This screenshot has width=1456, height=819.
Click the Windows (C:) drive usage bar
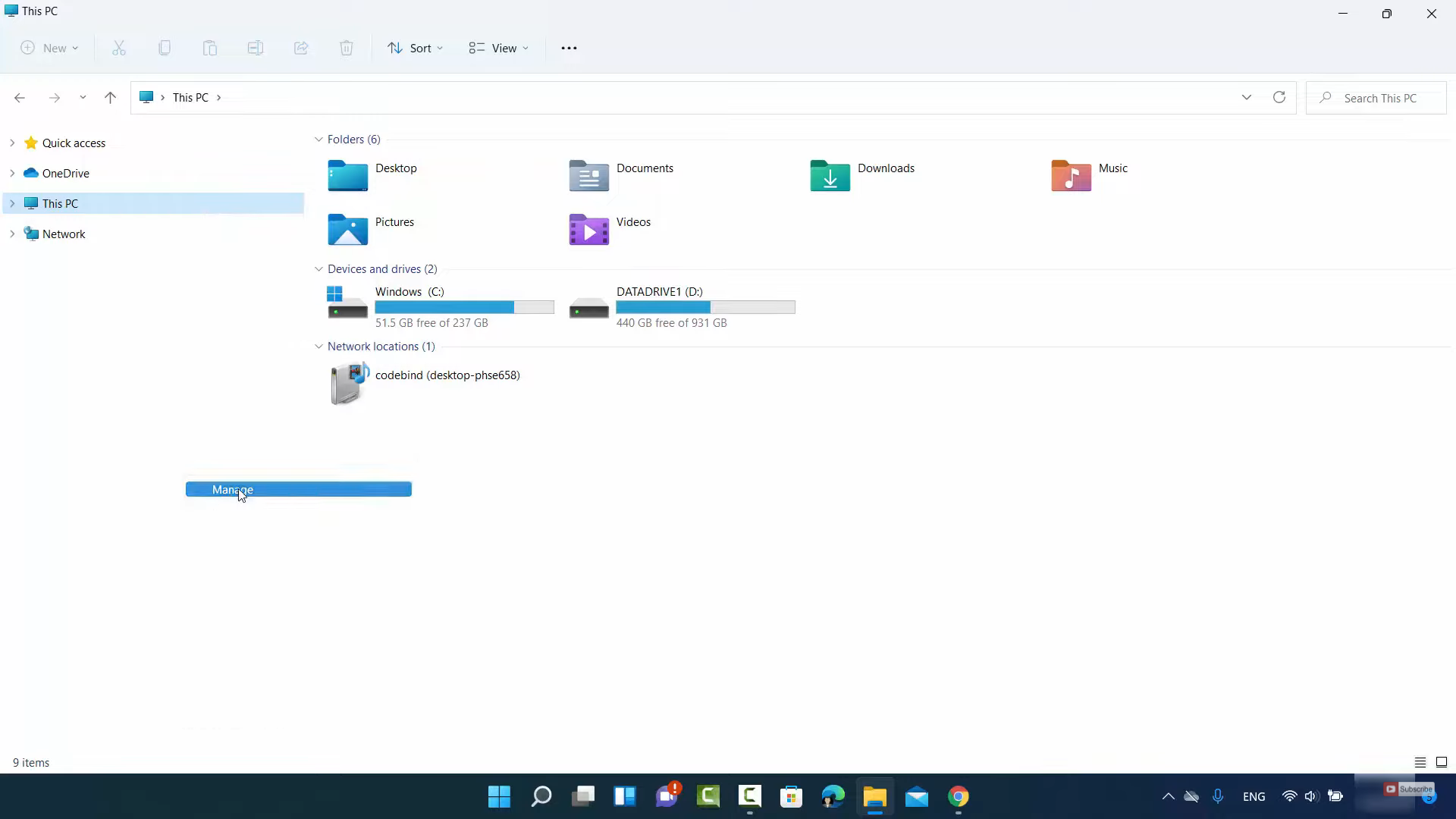464,307
